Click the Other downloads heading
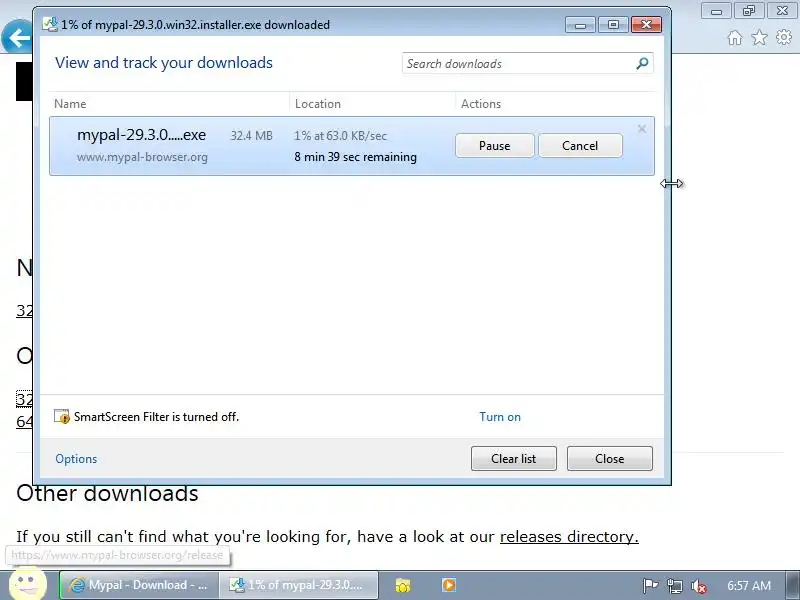 (x=107, y=493)
